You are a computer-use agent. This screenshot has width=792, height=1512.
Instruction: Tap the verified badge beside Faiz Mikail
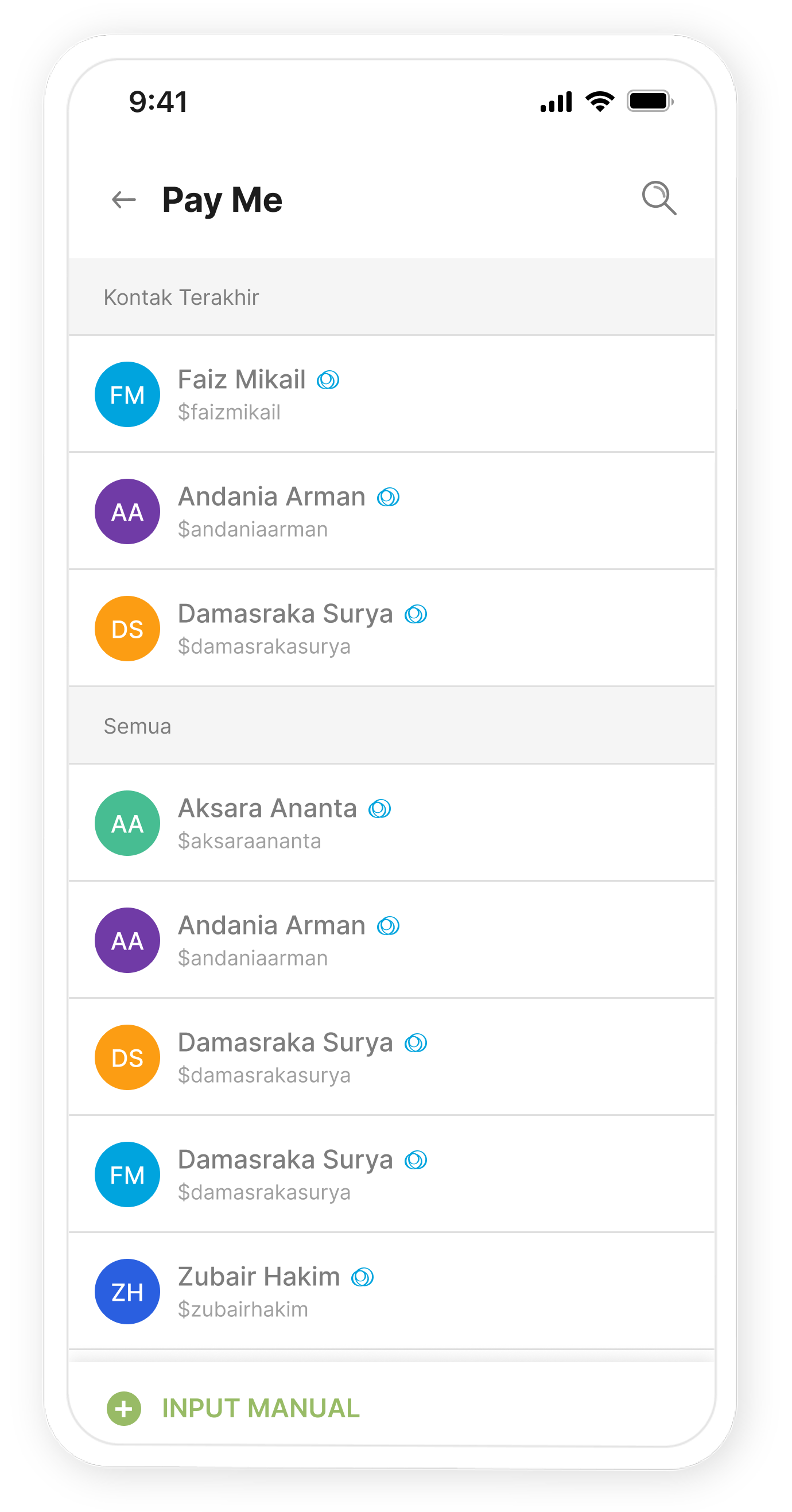(328, 380)
